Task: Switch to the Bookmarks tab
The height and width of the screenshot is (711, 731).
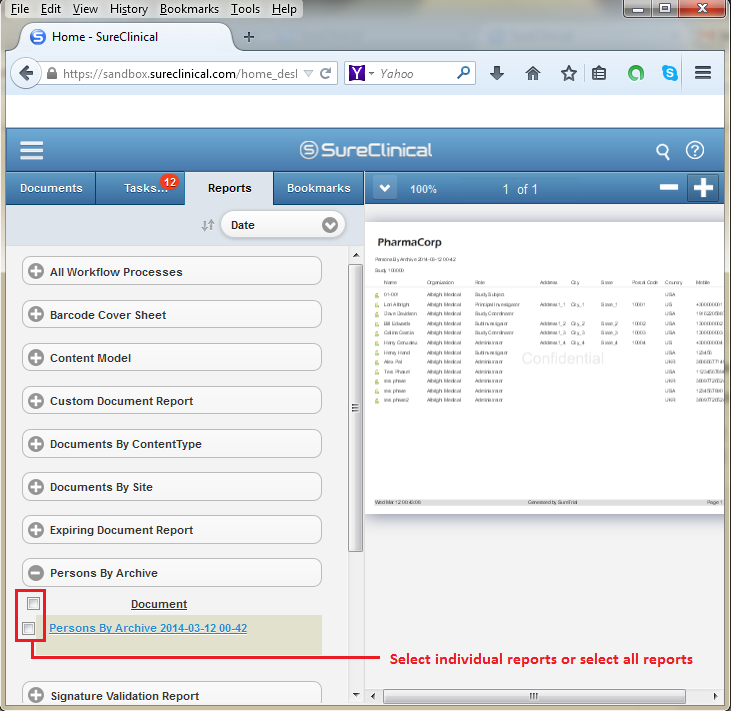Action: (x=318, y=188)
